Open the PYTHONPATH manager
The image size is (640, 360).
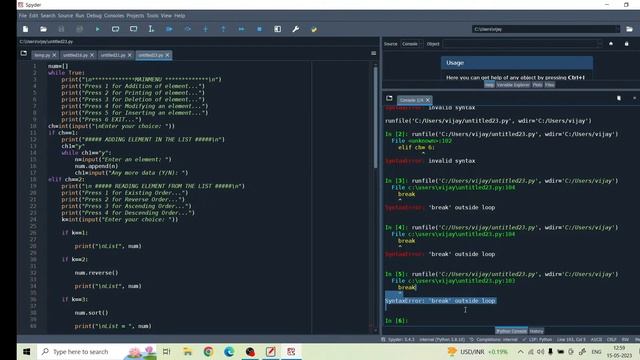313,29
